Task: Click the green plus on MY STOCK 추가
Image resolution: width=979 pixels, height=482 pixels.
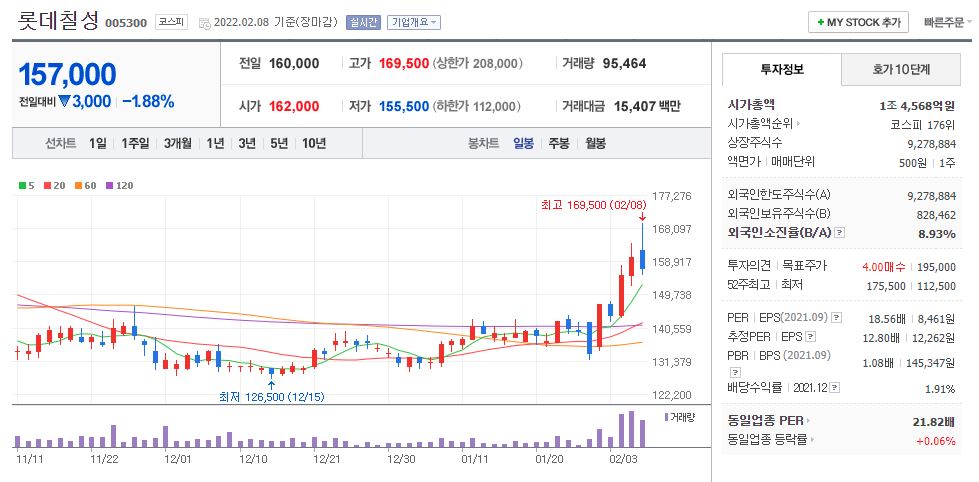Action: click(x=820, y=22)
